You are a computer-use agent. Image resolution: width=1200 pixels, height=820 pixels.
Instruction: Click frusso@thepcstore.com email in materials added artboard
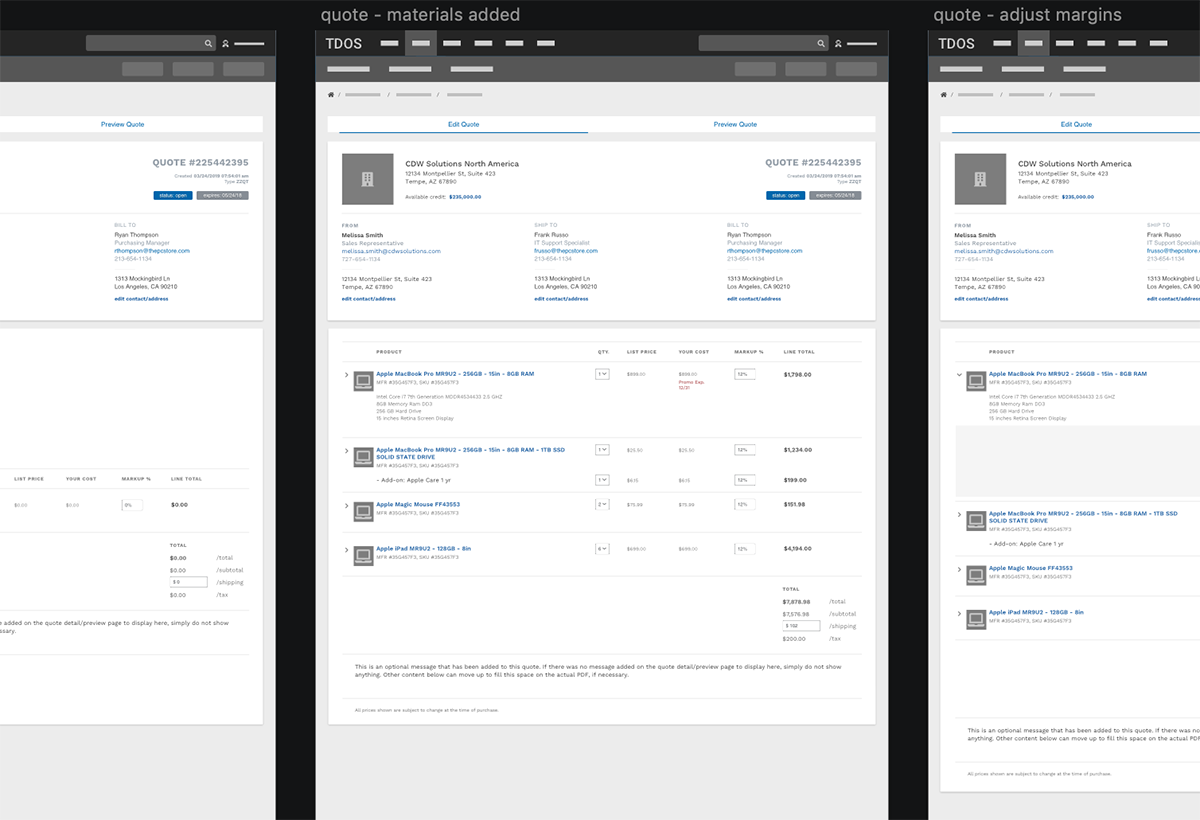[x=568, y=251]
